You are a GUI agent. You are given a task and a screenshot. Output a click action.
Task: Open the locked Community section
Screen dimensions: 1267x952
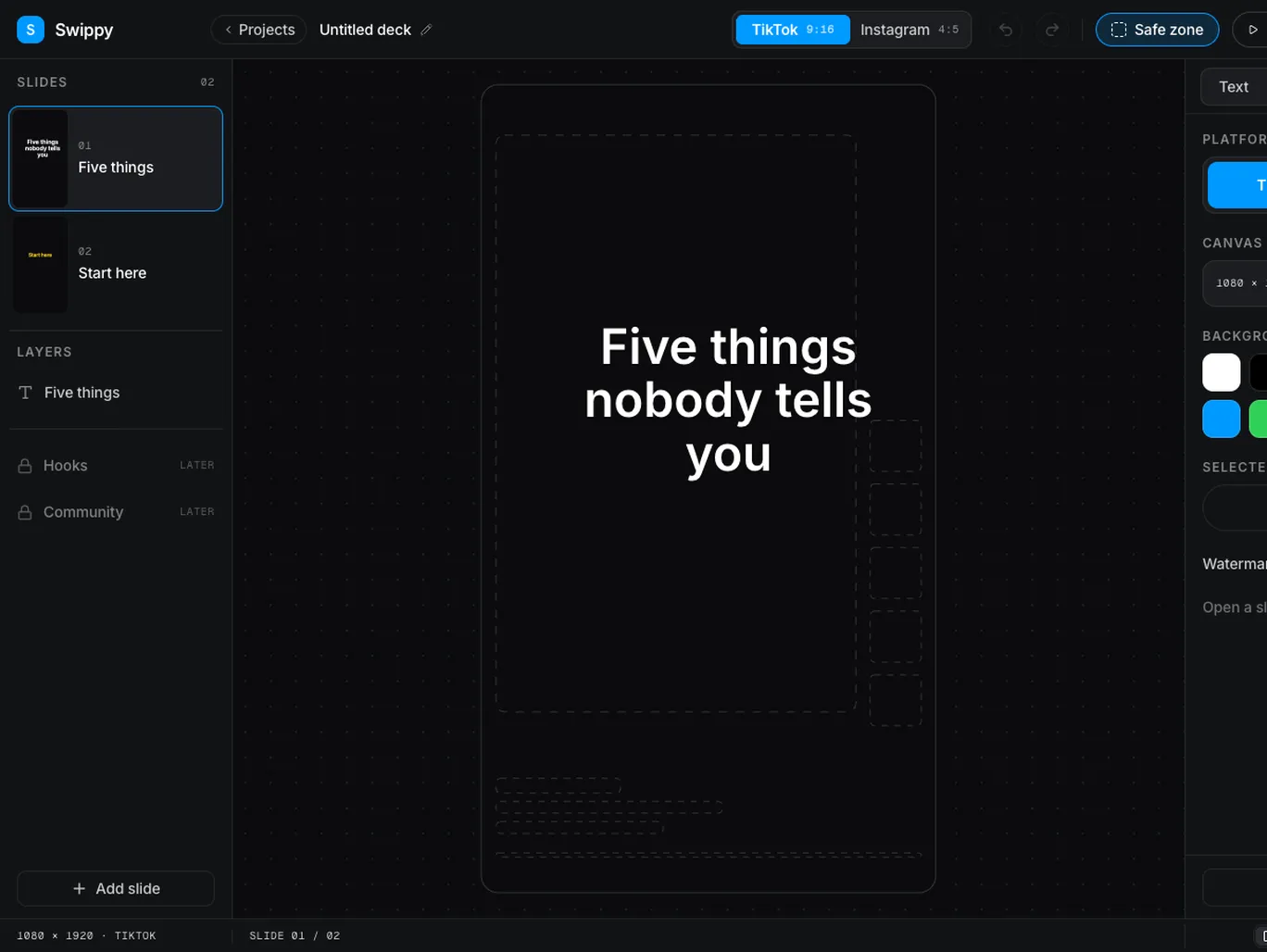(x=116, y=512)
